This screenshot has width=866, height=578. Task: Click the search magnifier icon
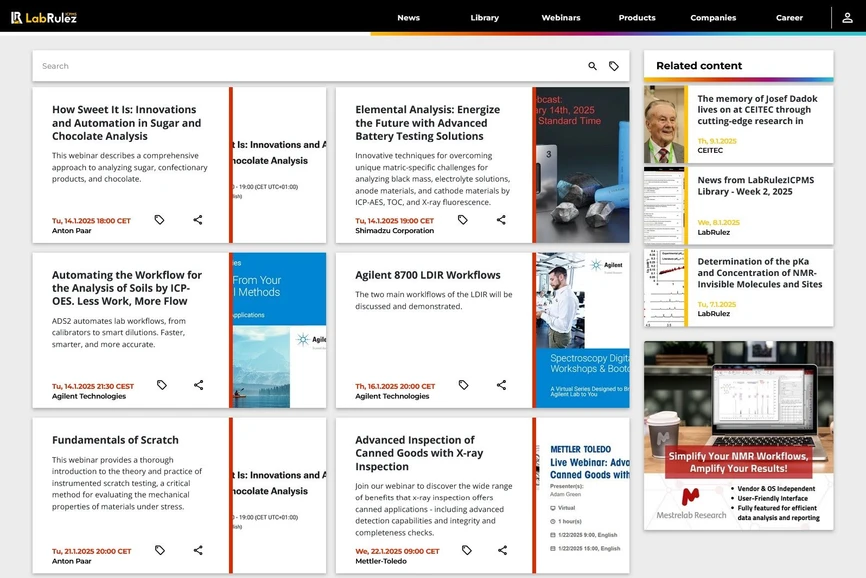[592, 66]
